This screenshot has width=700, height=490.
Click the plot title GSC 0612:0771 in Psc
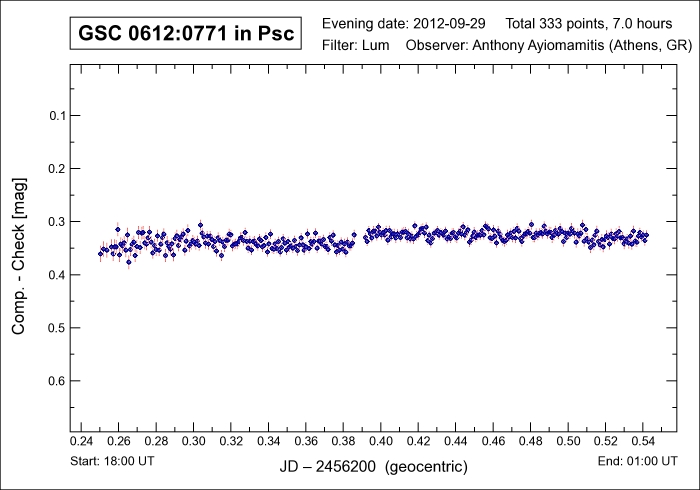186,34
